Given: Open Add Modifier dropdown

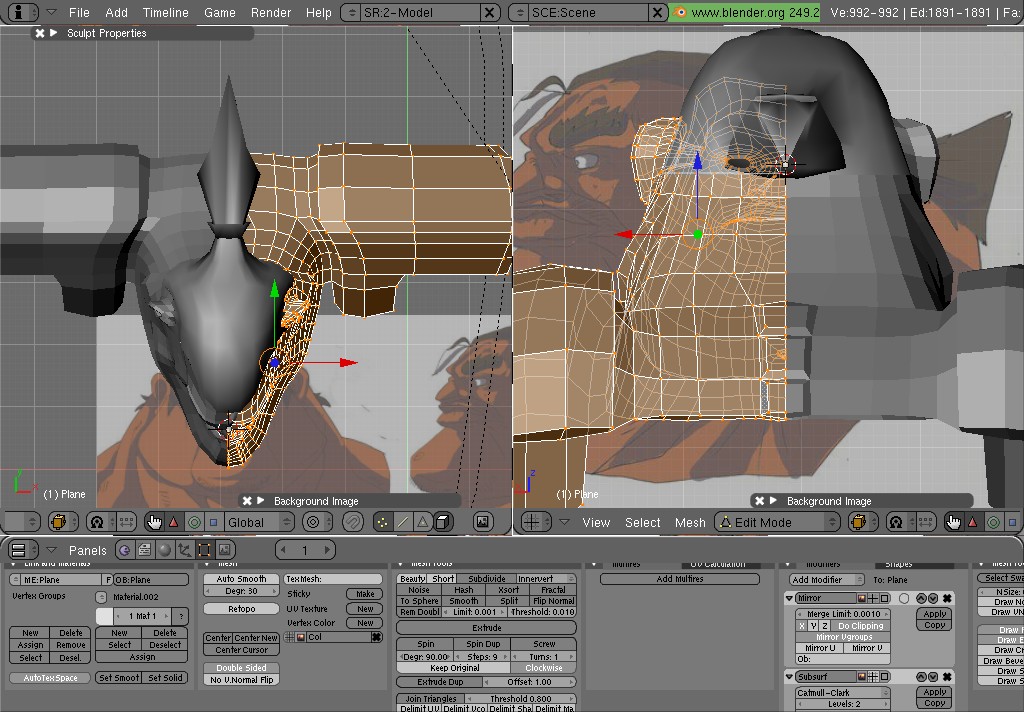Looking at the screenshot, I should [x=825, y=579].
